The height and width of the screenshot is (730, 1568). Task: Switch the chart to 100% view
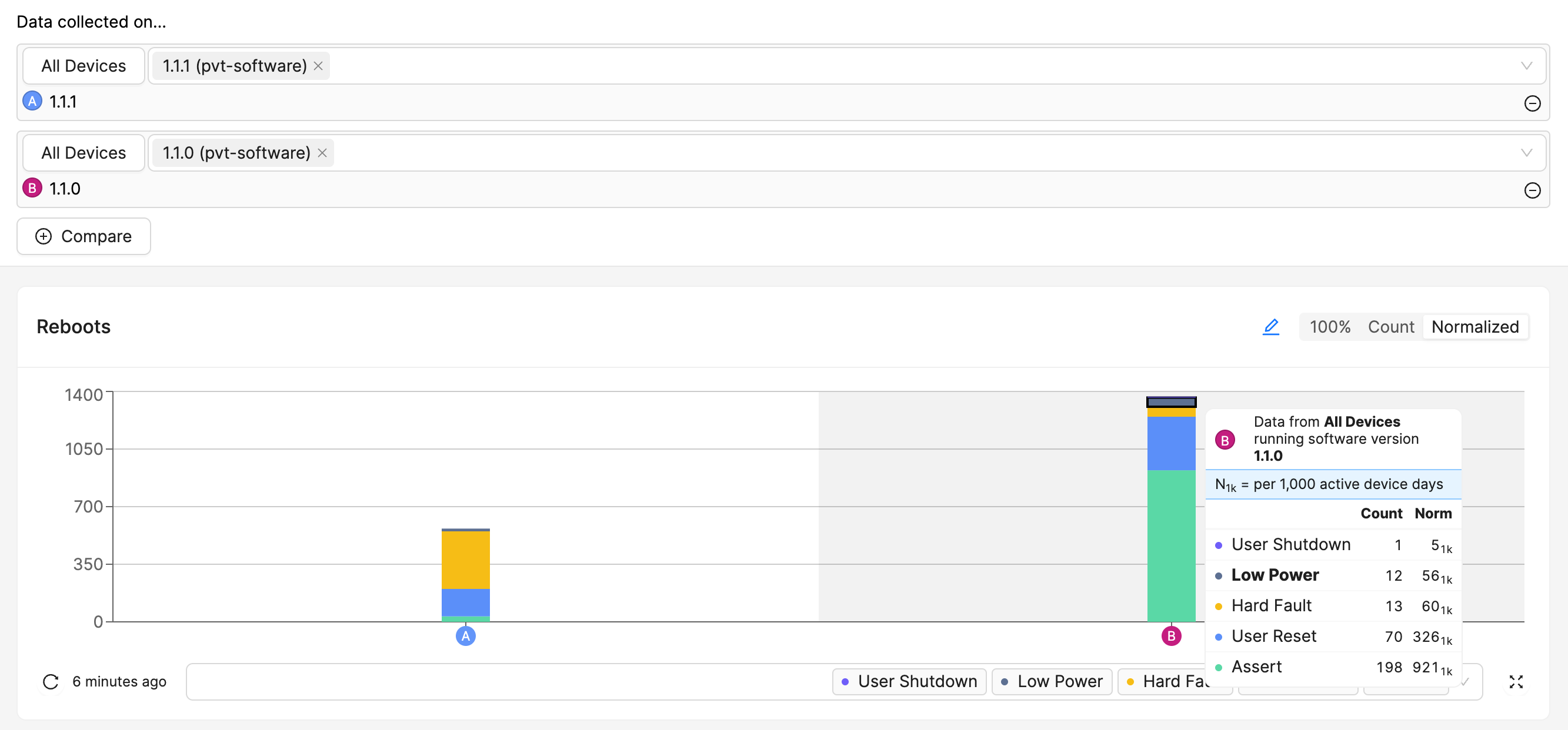(x=1330, y=327)
